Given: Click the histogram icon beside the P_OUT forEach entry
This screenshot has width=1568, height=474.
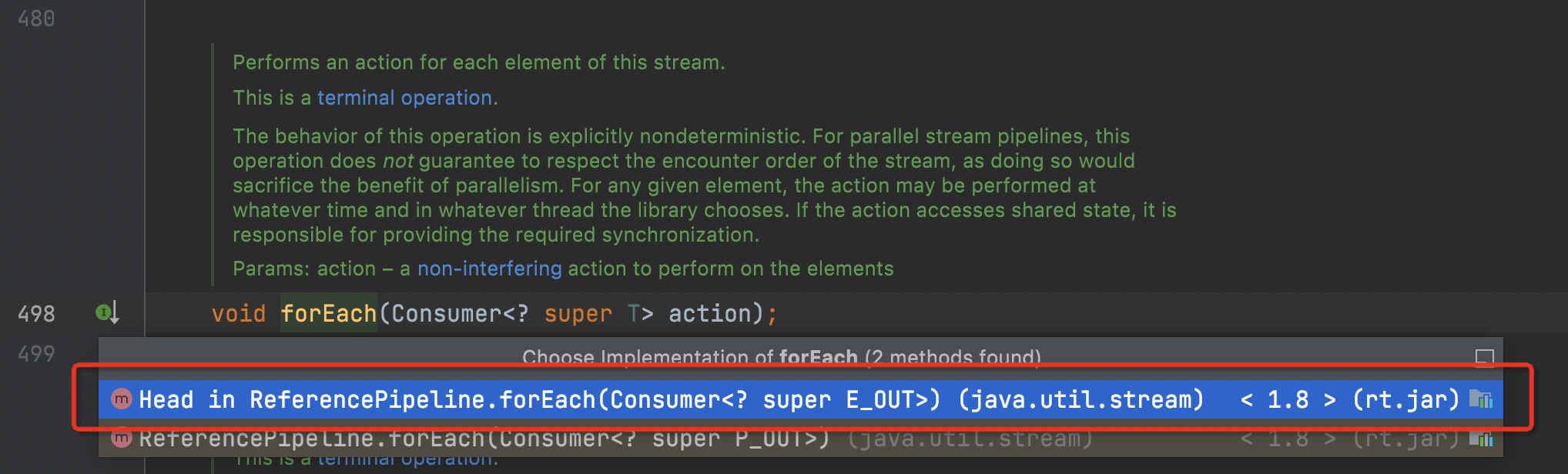Looking at the screenshot, I should click(1483, 439).
